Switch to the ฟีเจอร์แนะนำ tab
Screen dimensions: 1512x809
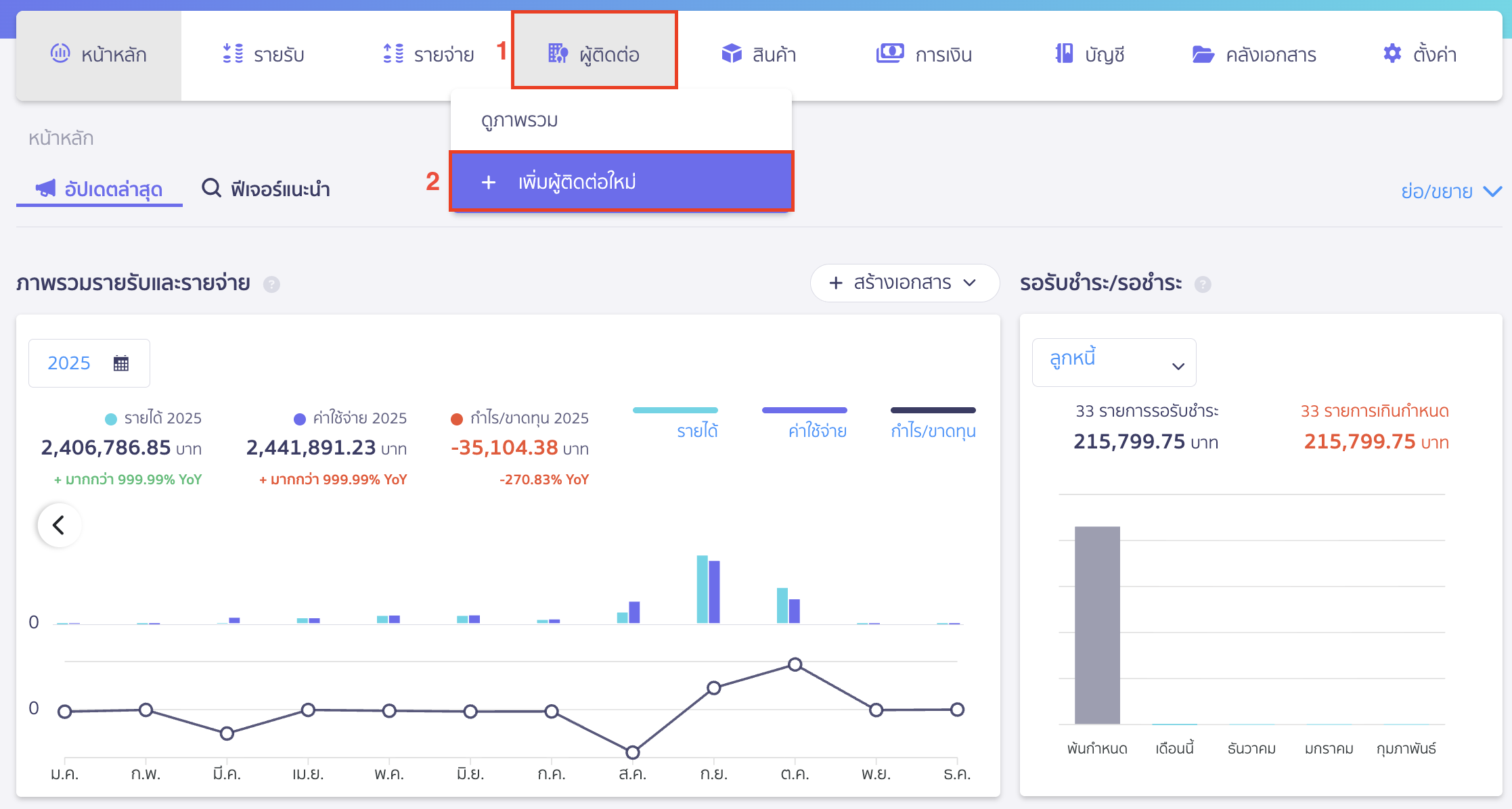[x=266, y=190]
